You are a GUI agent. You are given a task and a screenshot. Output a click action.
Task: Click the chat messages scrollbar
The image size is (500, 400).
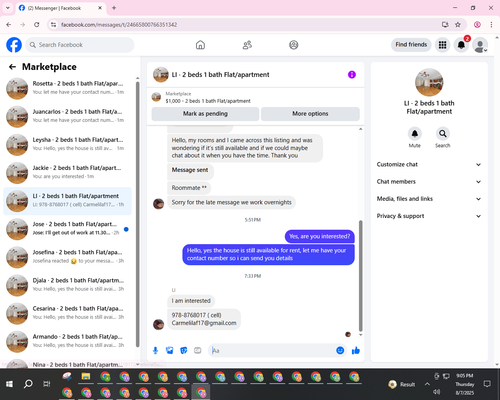360,275
